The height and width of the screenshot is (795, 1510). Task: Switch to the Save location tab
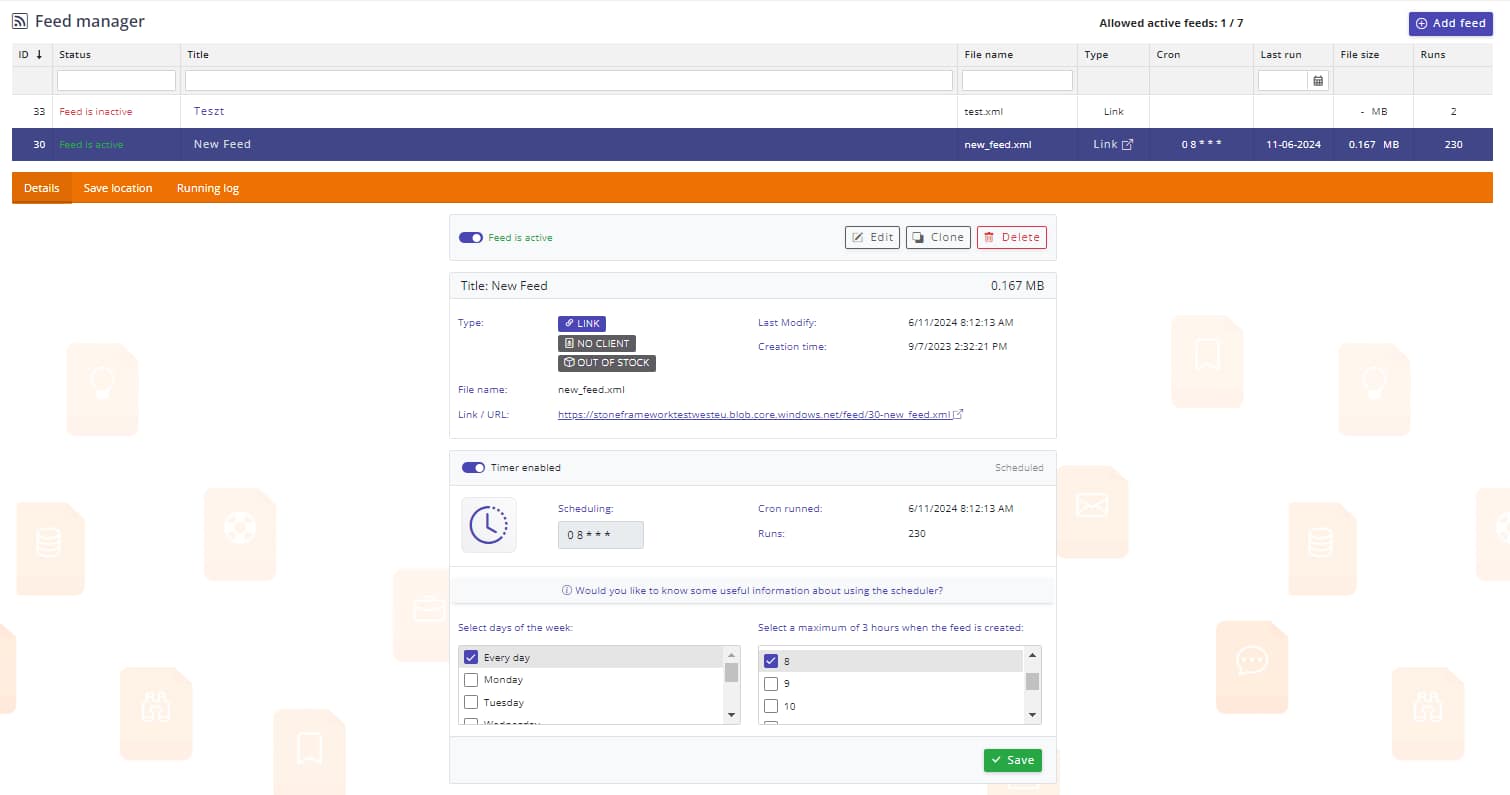coord(118,188)
